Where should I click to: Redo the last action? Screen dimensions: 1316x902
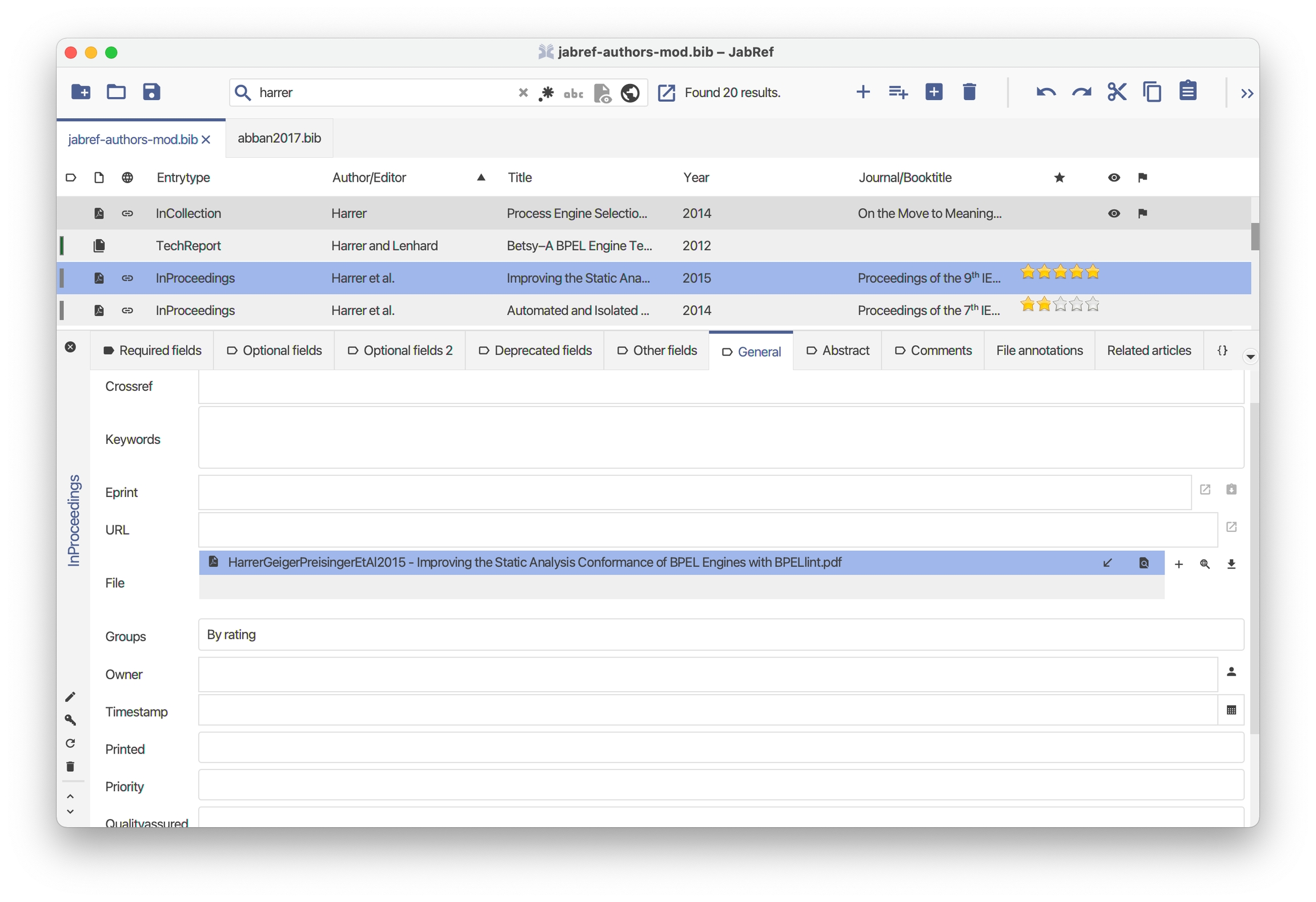click(1081, 92)
